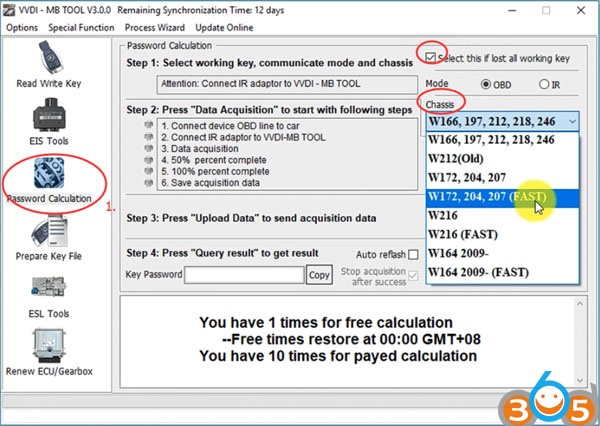Click "2. Connect IR adaptor to VVDI-MB TOOL" step
Screen dimensions: 600x426
pyautogui.click(x=243, y=137)
